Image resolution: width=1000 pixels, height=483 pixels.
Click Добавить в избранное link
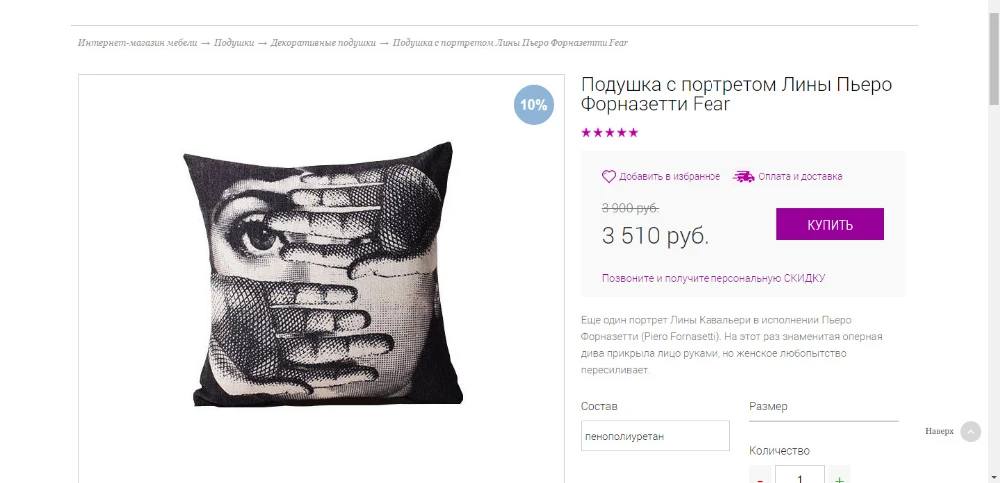point(669,177)
